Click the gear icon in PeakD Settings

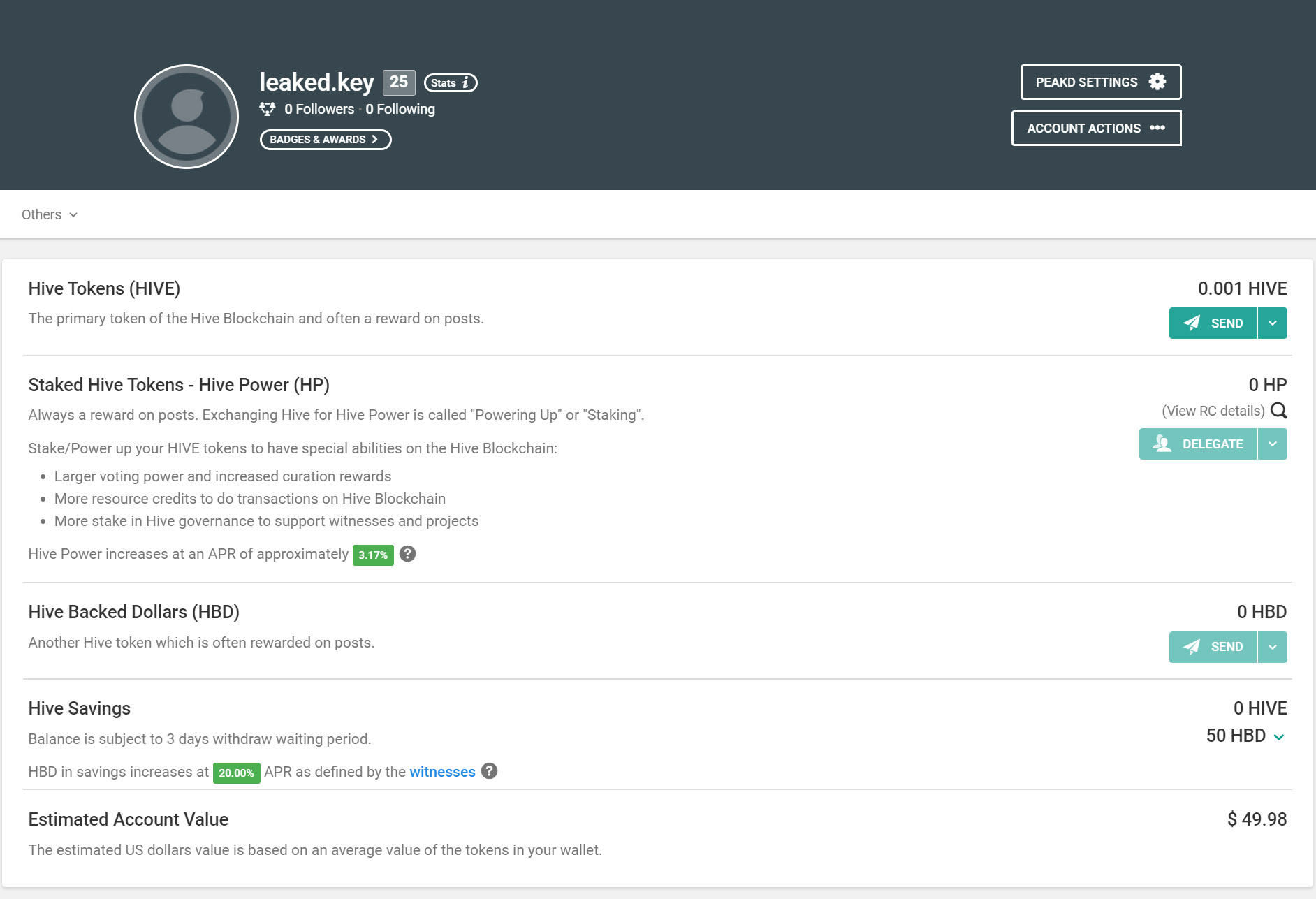pyautogui.click(x=1157, y=82)
